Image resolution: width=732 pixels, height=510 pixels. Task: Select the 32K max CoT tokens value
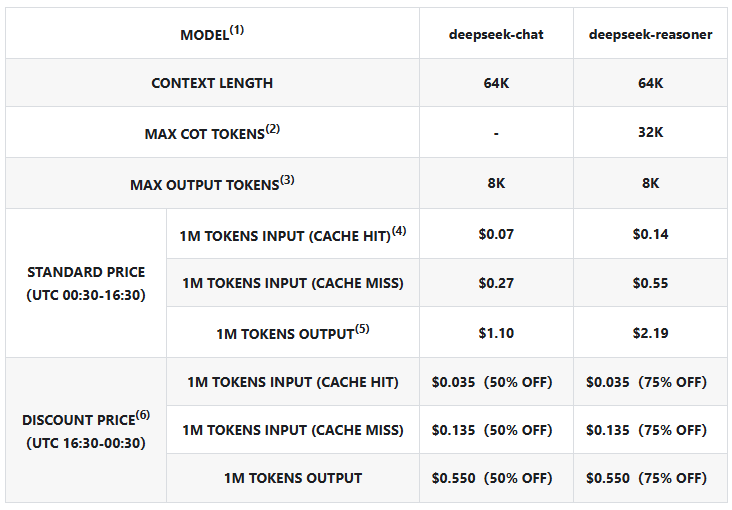pyautogui.click(x=650, y=132)
